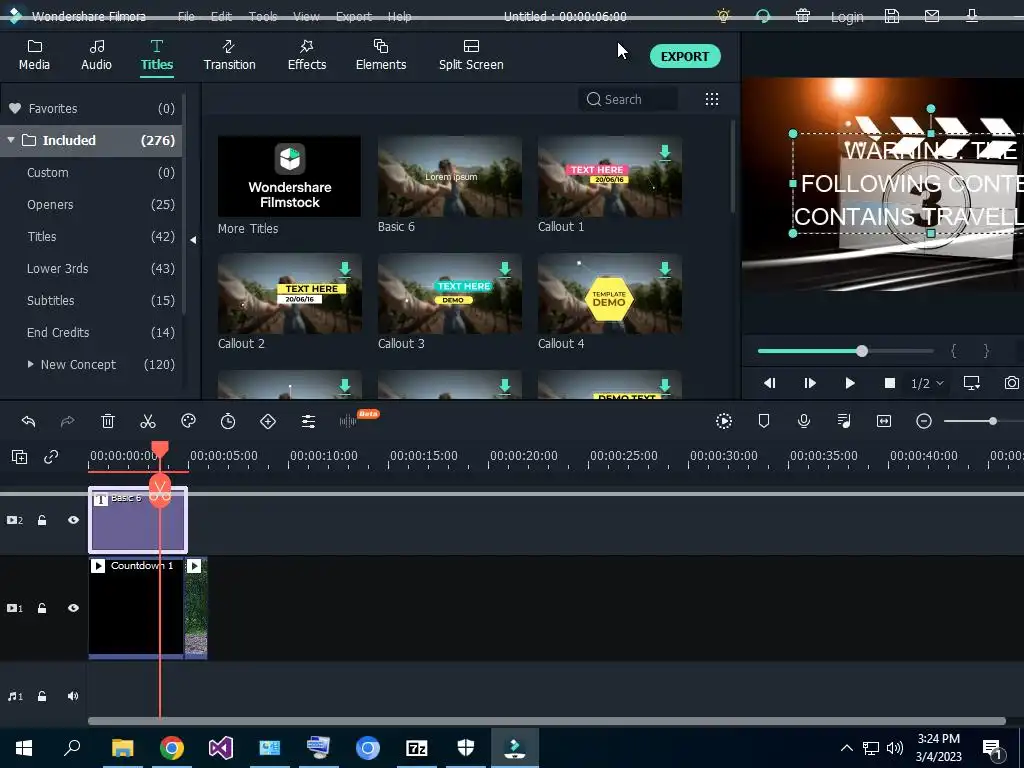This screenshot has height=768, width=1024.
Task: Toggle the link clips chain icon
Action: (x=51, y=457)
